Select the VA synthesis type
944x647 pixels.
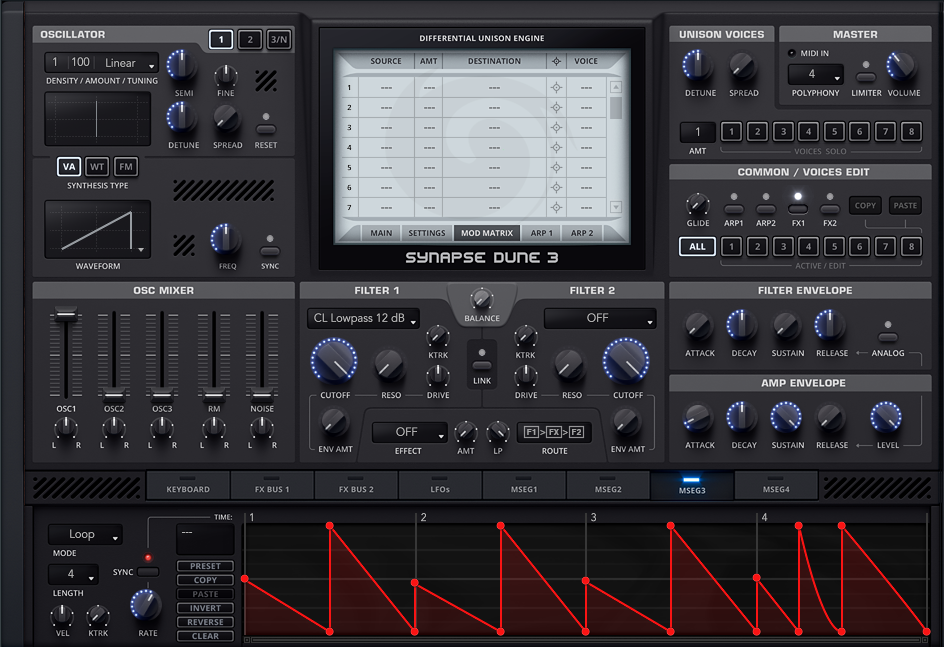pos(69,167)
